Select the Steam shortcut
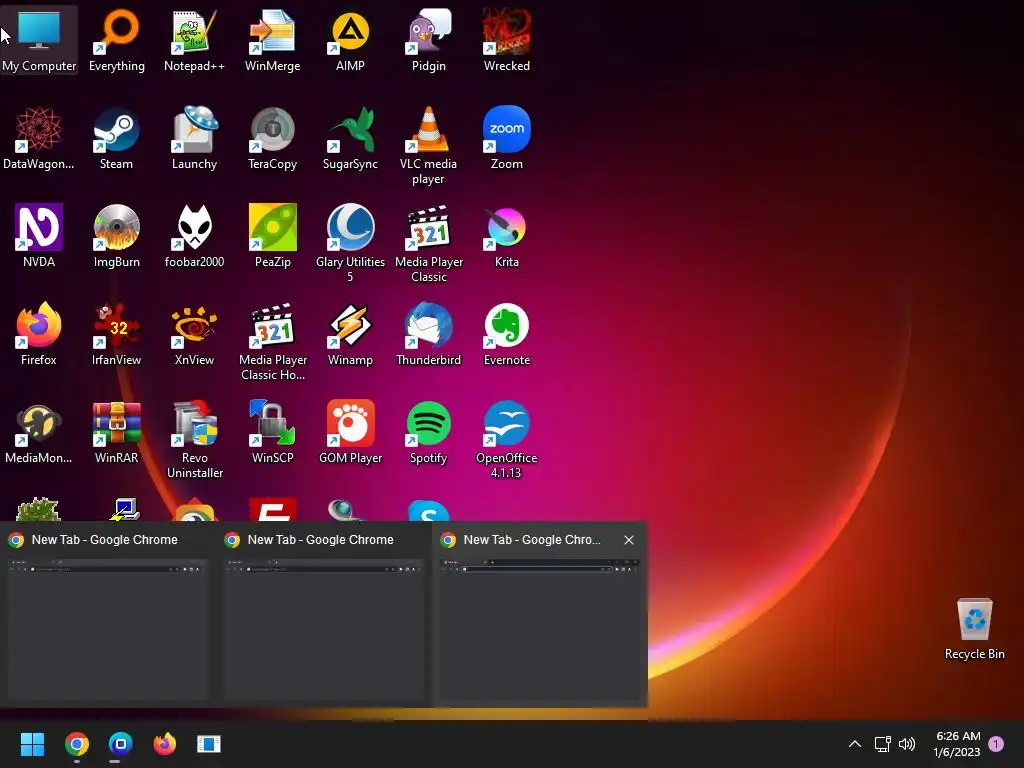The width and height of the screenshot is (1024, 768). [117, 138]
